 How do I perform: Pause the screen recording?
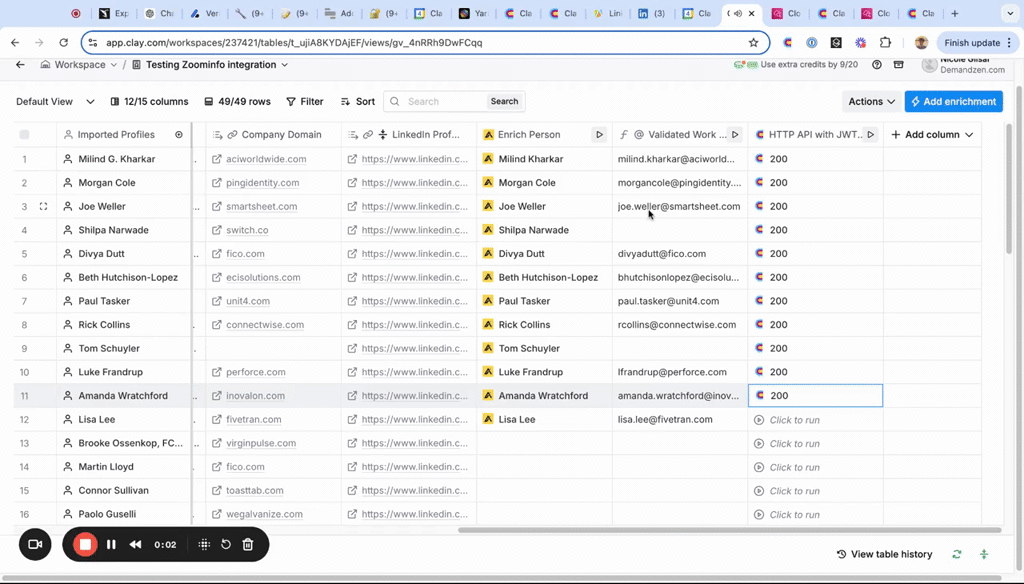[x=111, y=545]
